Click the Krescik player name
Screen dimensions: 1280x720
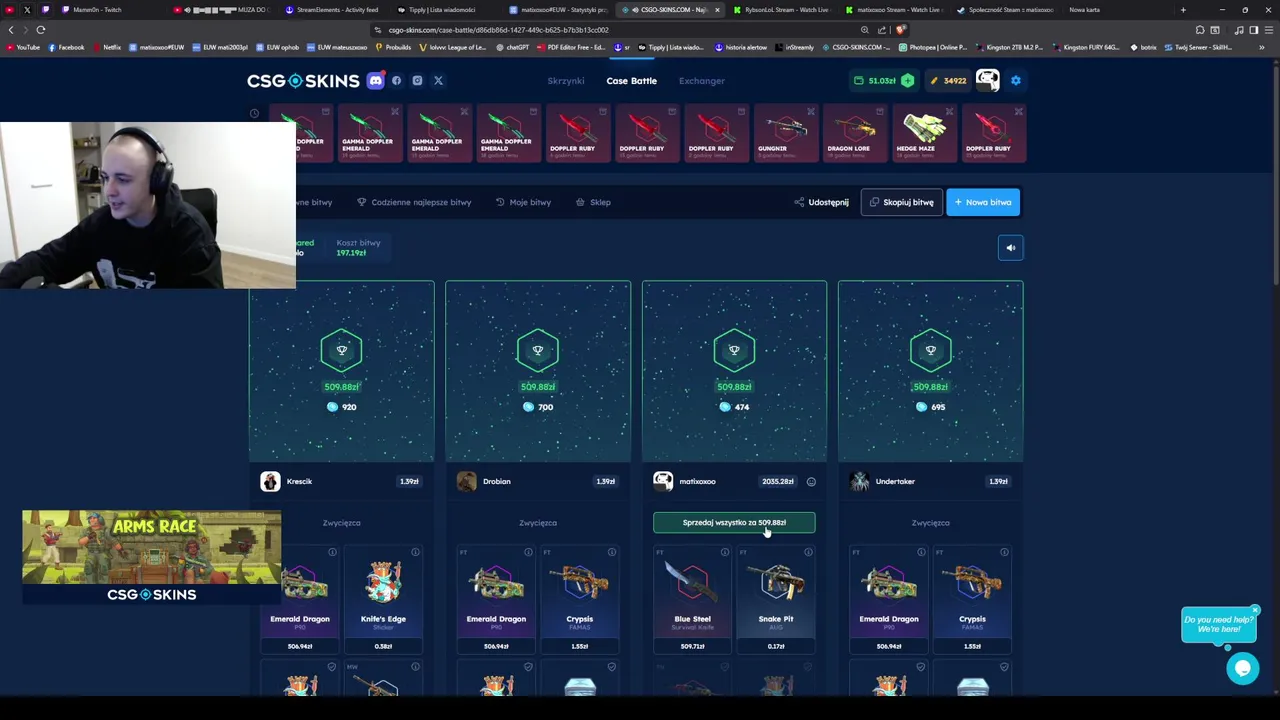pos(299,482)
